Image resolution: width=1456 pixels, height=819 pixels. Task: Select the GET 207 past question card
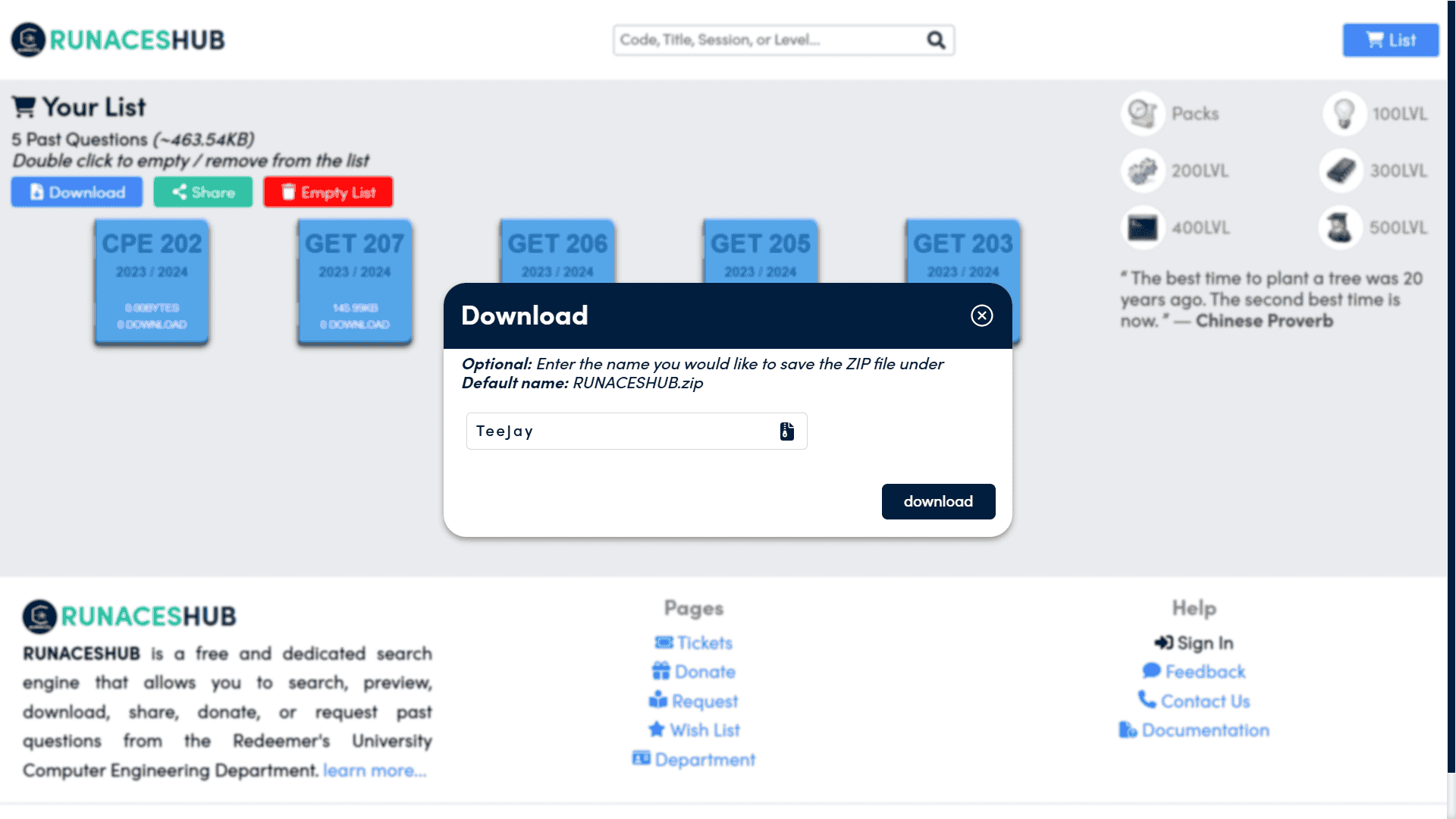(354, 282)
